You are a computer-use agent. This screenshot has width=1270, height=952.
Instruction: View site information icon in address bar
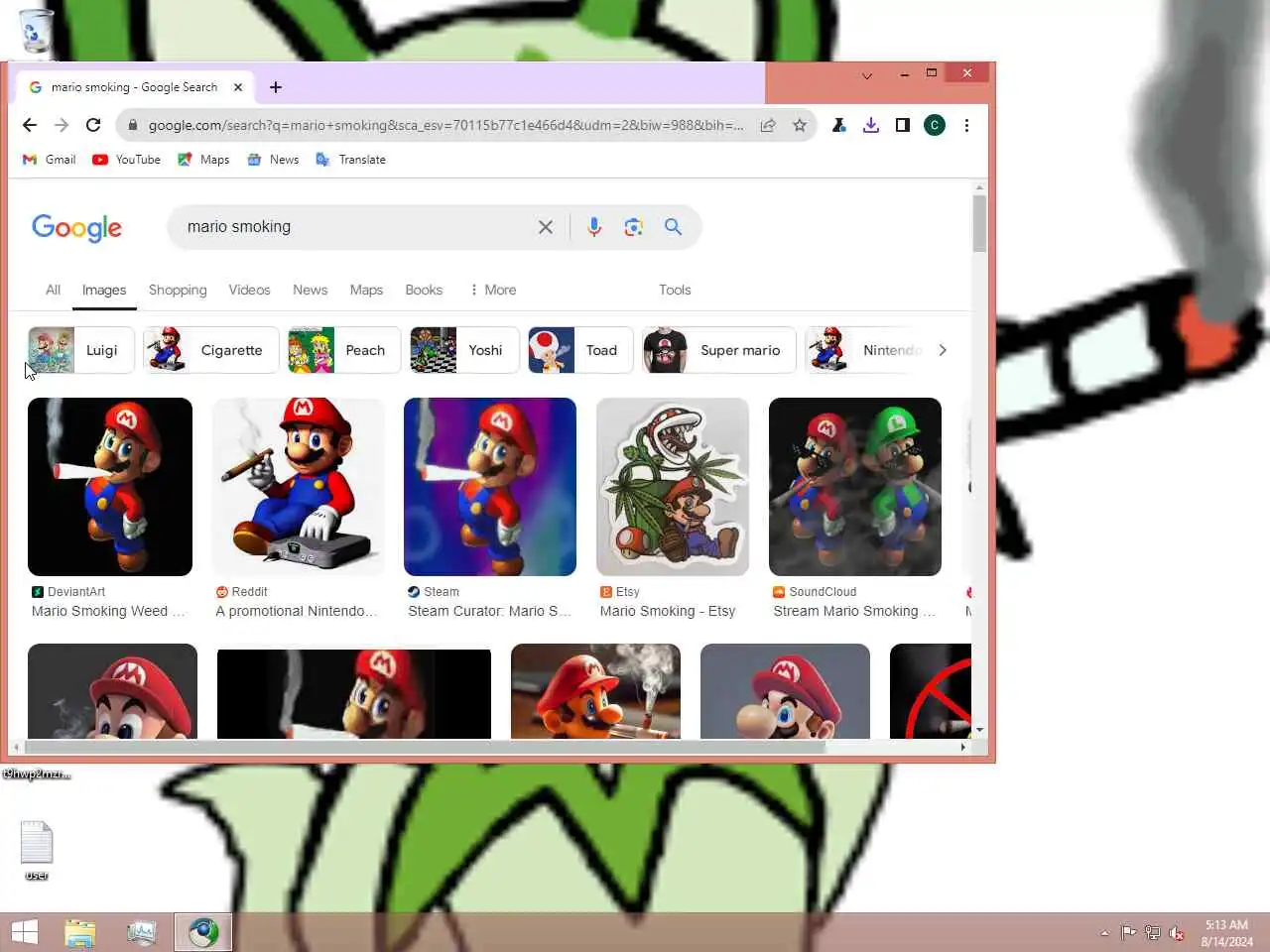(132, 125)
